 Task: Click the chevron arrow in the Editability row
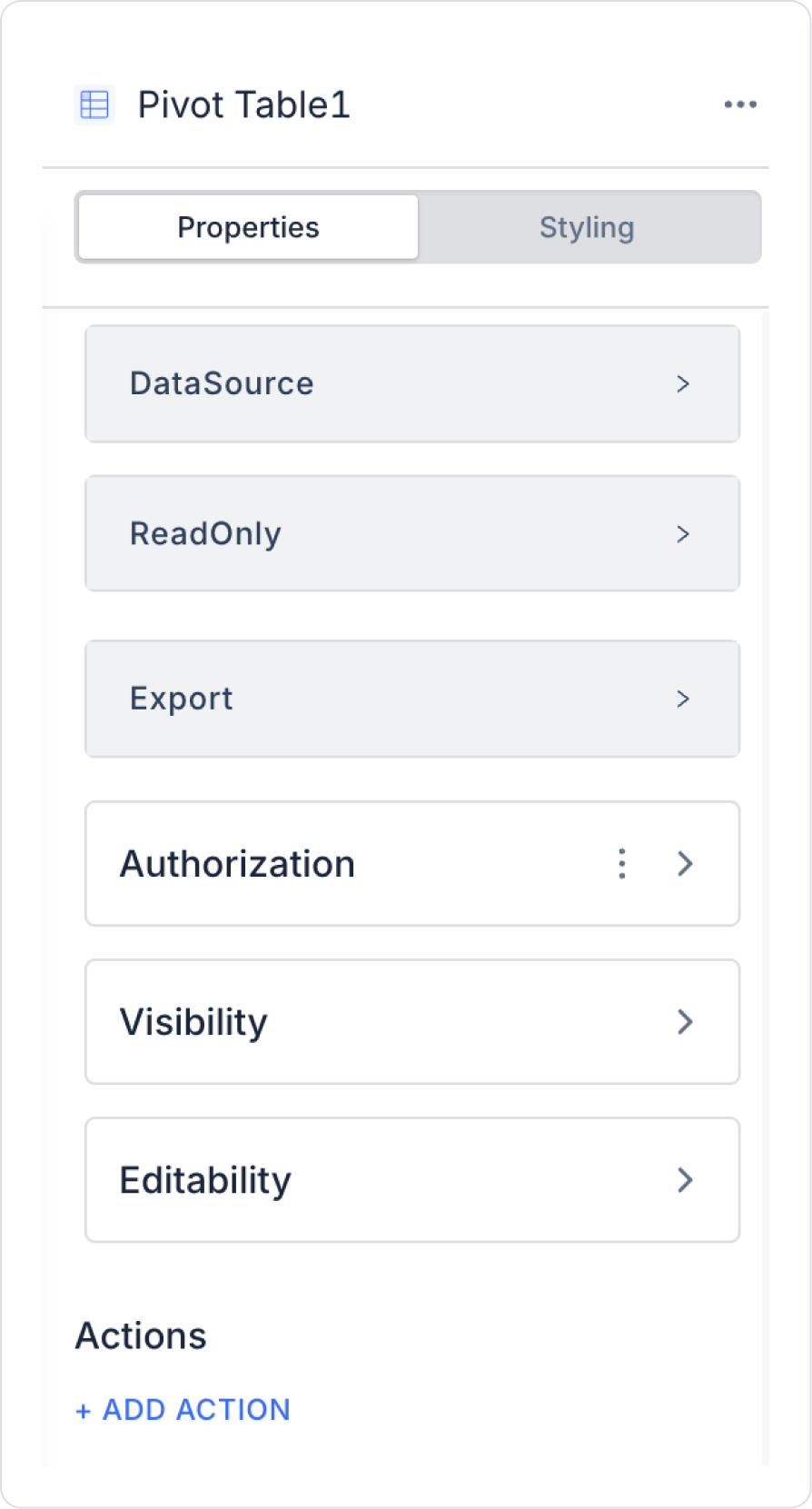pyautogui.click(x=686, y=1180)
